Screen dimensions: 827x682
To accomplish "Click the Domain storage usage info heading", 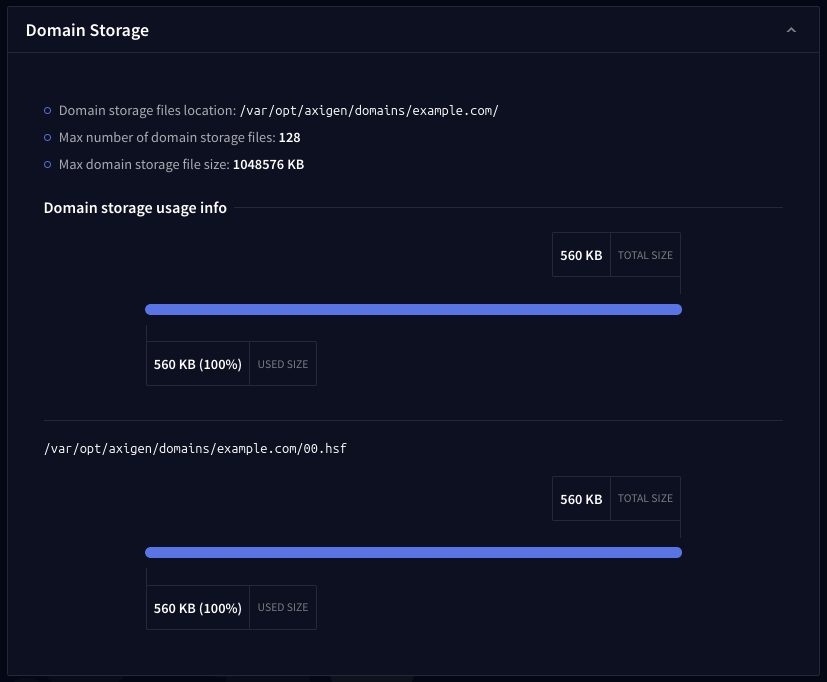I will [x=135, y=208].
